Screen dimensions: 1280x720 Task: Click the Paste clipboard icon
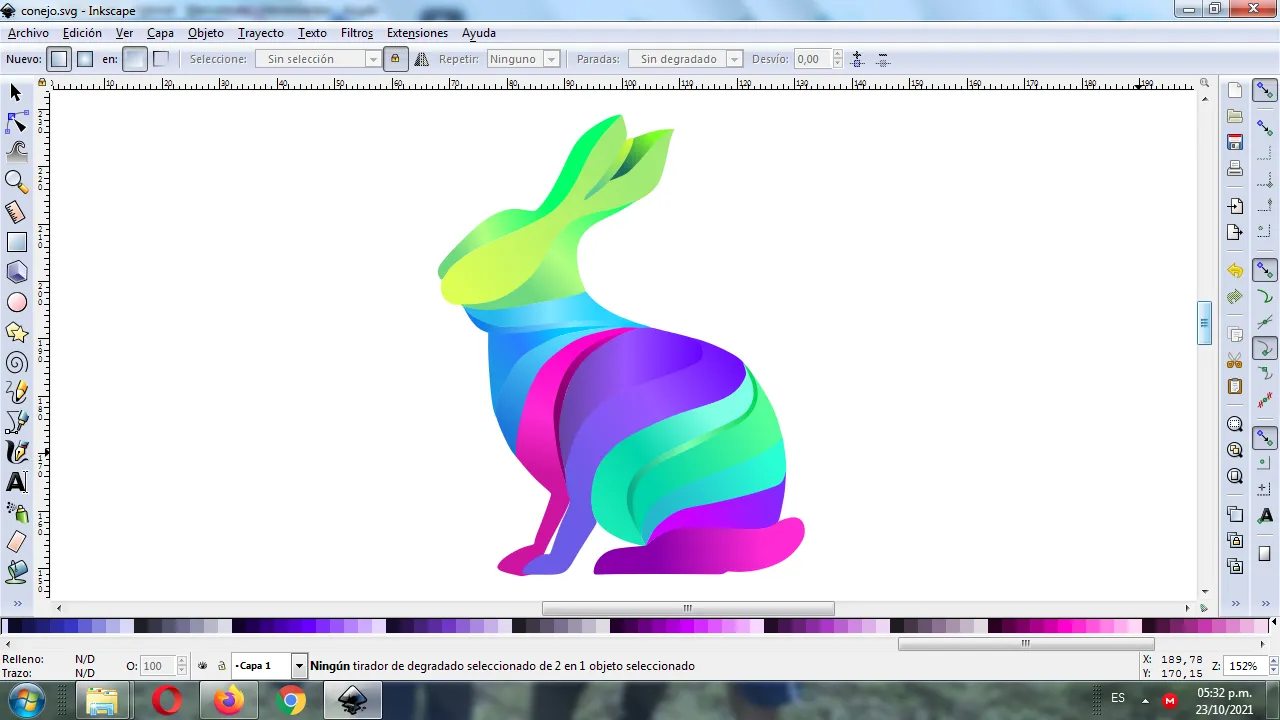(1235, 387)
